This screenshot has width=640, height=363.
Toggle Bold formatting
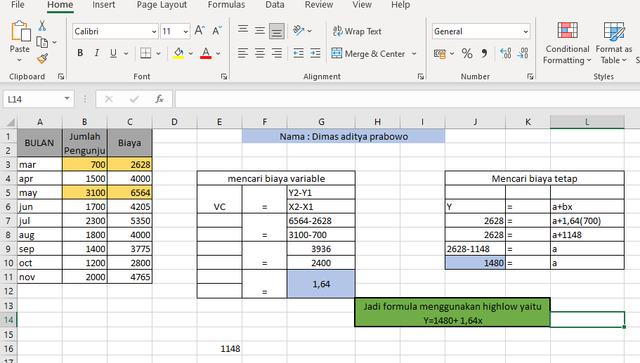[80, 53]
